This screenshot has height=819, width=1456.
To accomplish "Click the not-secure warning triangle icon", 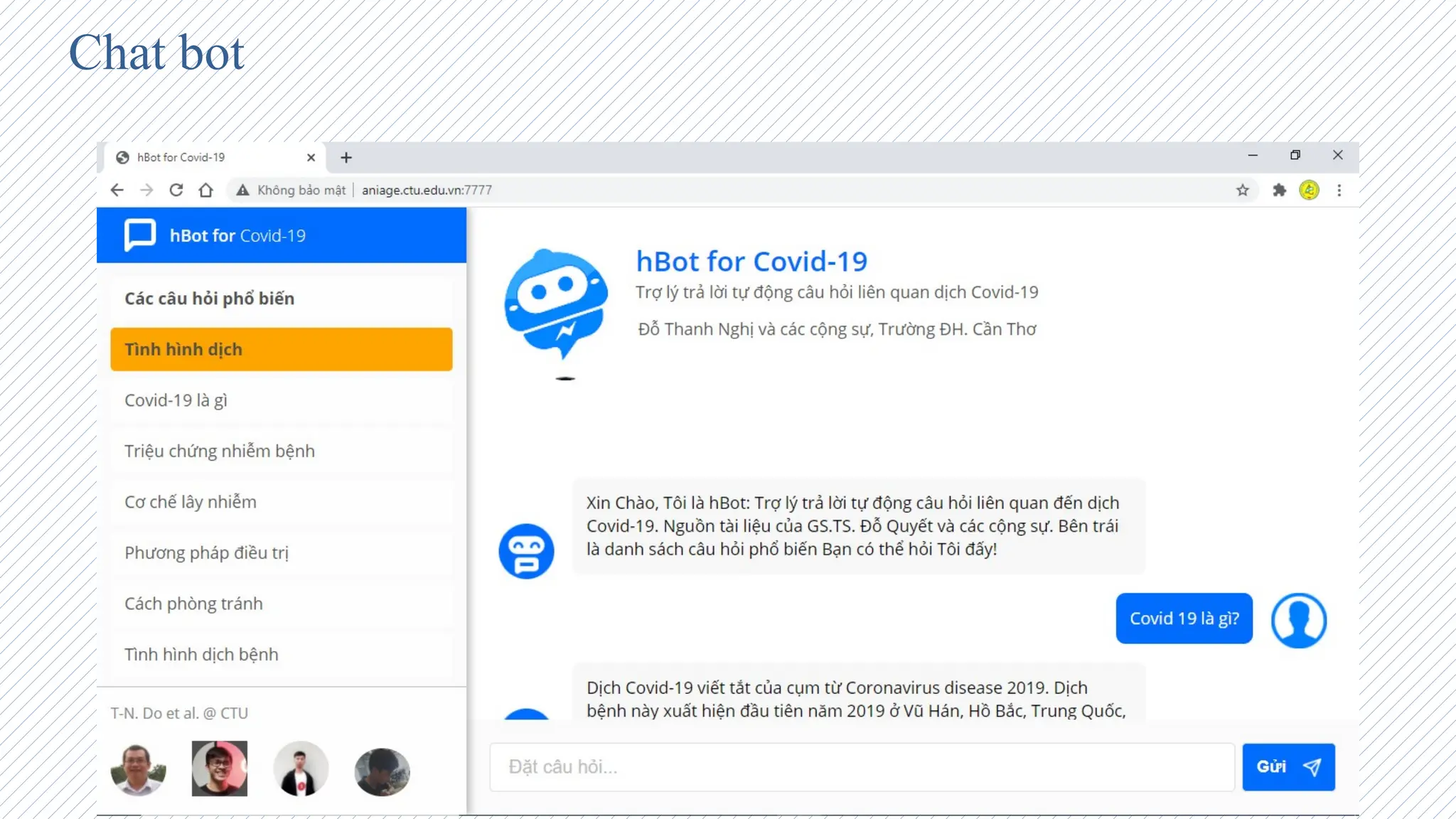I will point(242,190).
